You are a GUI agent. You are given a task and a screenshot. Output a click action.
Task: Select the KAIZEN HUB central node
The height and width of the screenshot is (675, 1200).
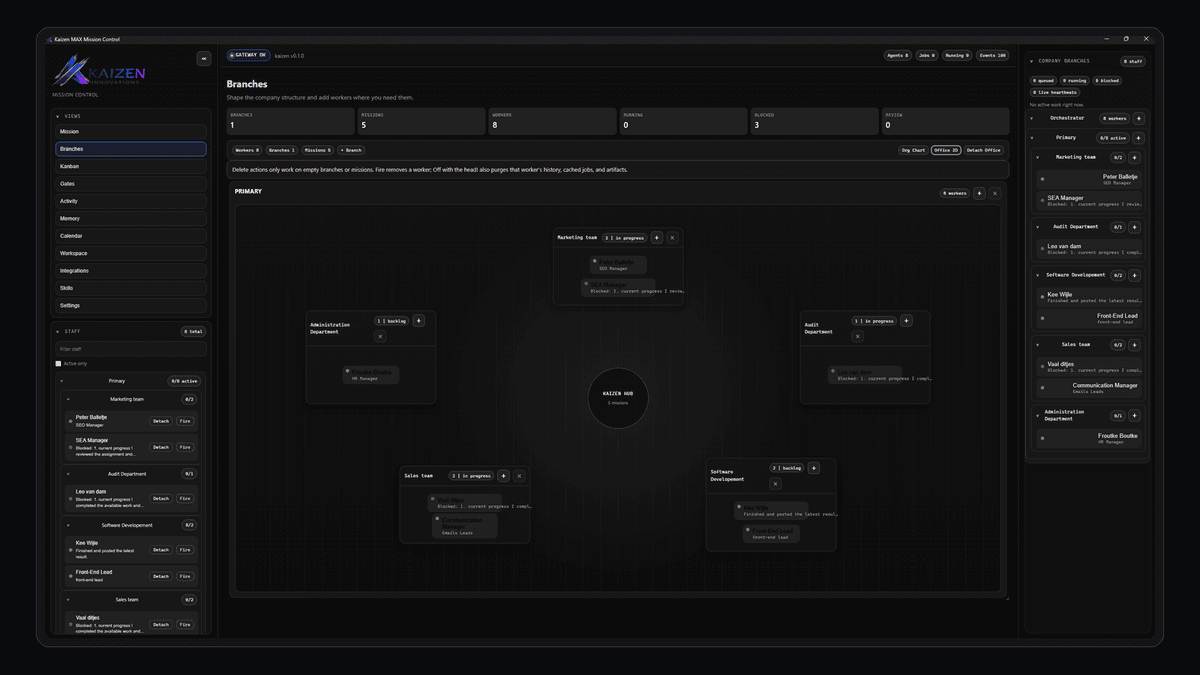coord(618,397)
